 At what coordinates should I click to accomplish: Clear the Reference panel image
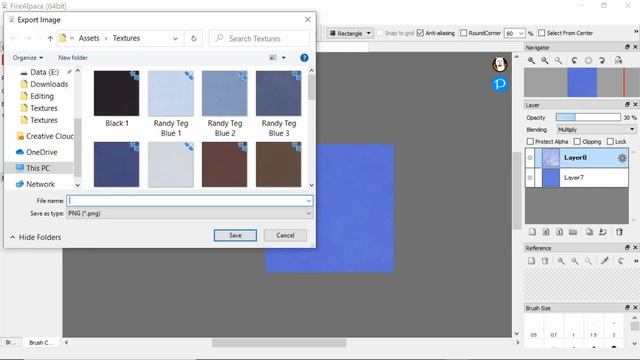pyautogui.click(x=545, y=261)
